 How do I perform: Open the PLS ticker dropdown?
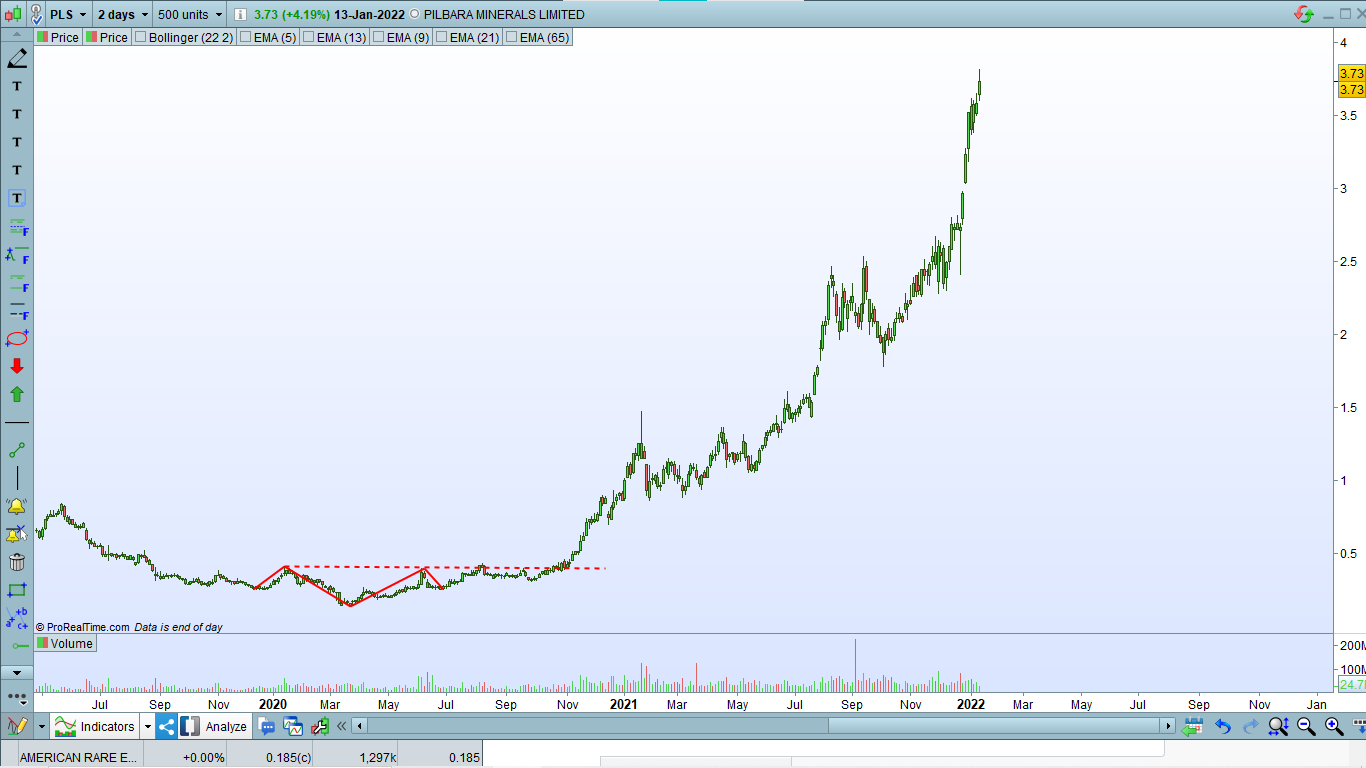pyautogui.click(x=69, y=15)
